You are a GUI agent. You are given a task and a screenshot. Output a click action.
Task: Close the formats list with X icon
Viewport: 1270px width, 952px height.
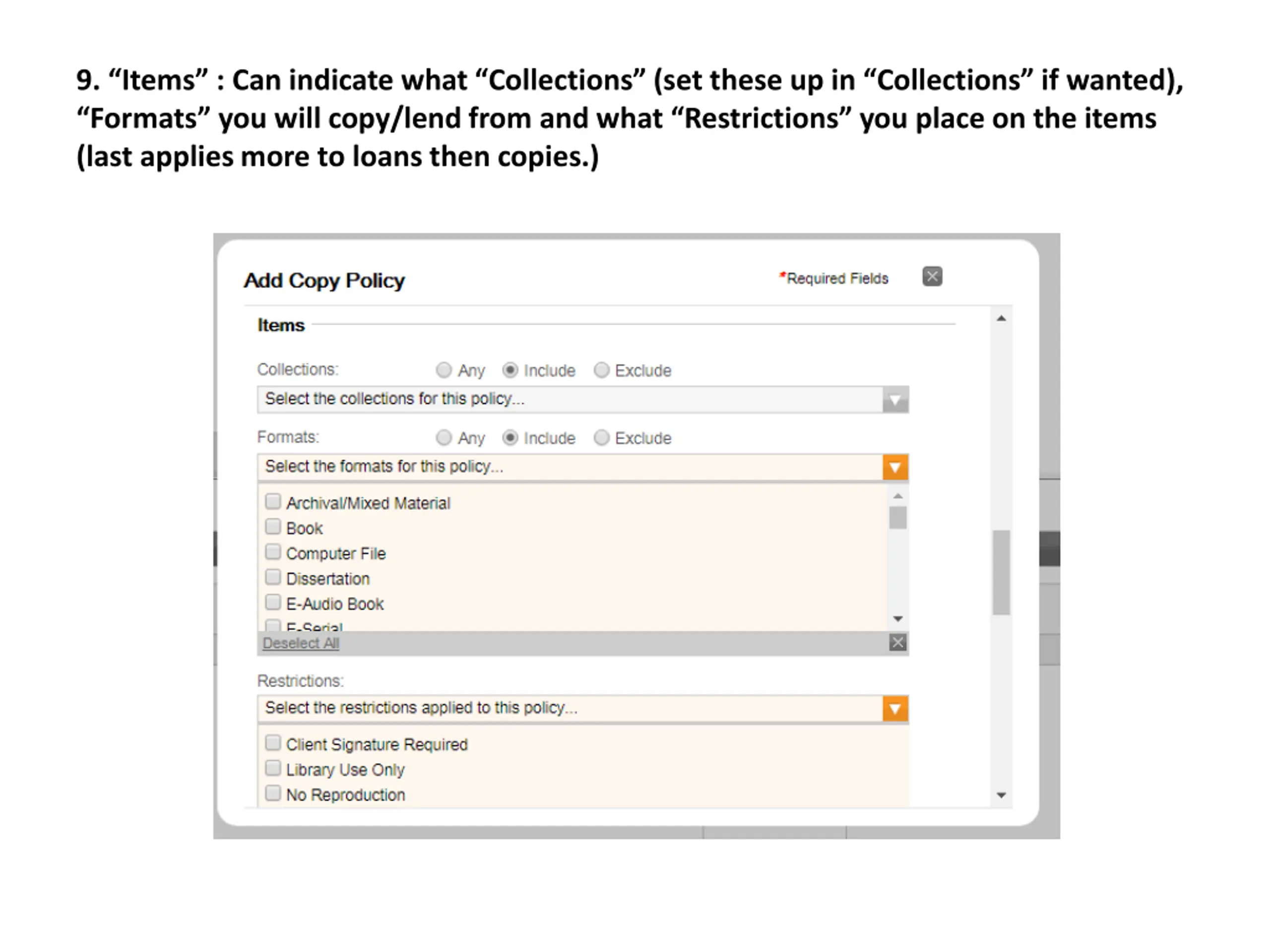point(897,642)
